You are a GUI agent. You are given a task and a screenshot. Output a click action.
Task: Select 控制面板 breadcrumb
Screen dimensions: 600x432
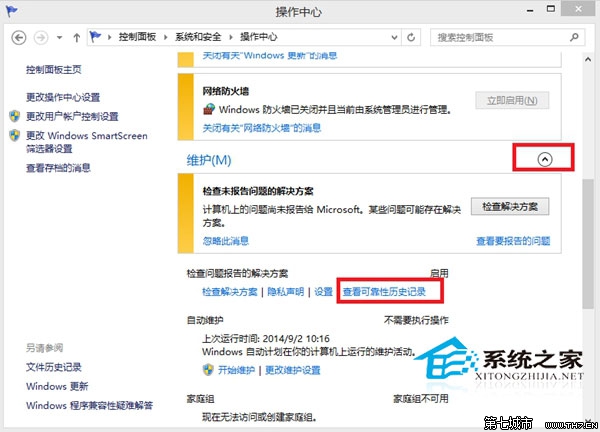[x=137, y=37]
